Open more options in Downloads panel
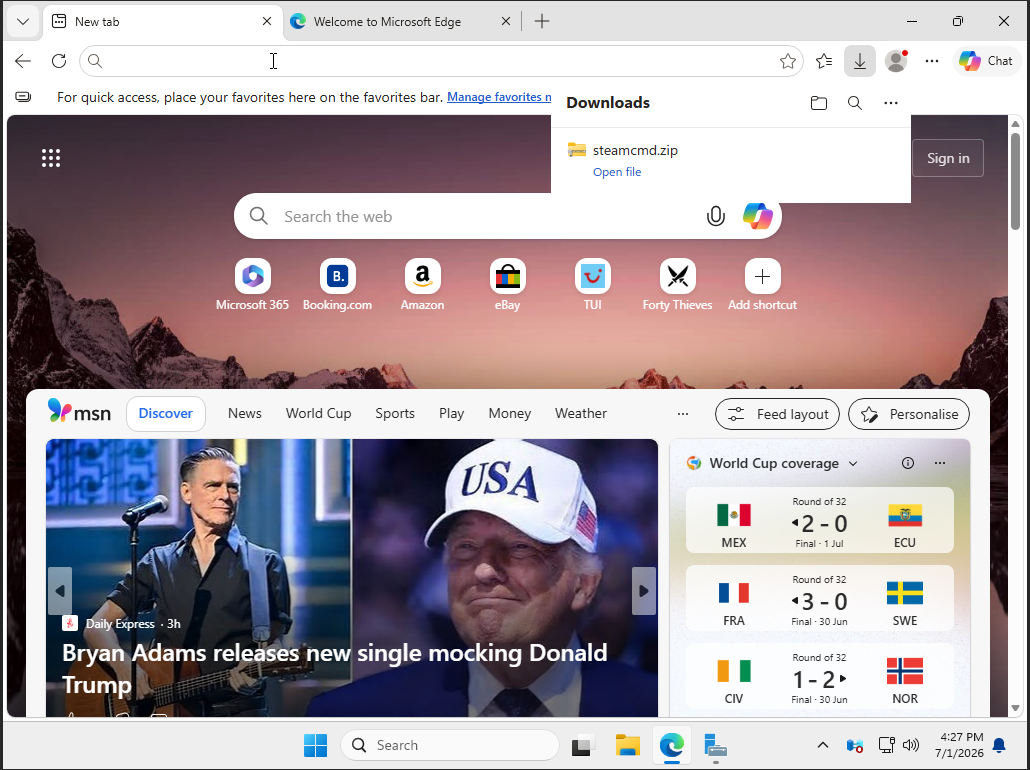The width and height of the screenshot is (1030, 770). click(x=891, y=102)
